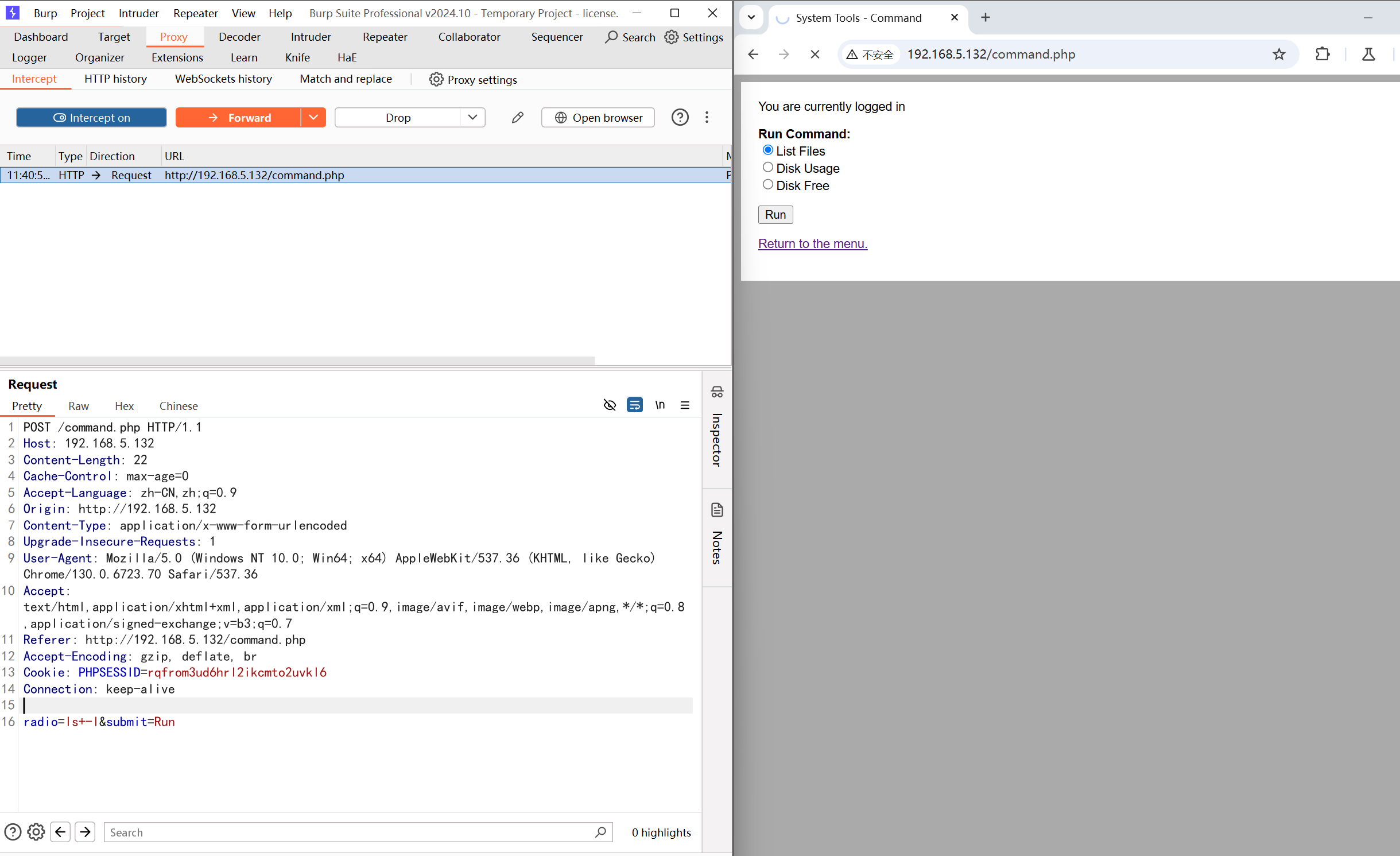Click browser Back arrow
This screenshot has width=1400, height=856.
click(x=753, y=55)
